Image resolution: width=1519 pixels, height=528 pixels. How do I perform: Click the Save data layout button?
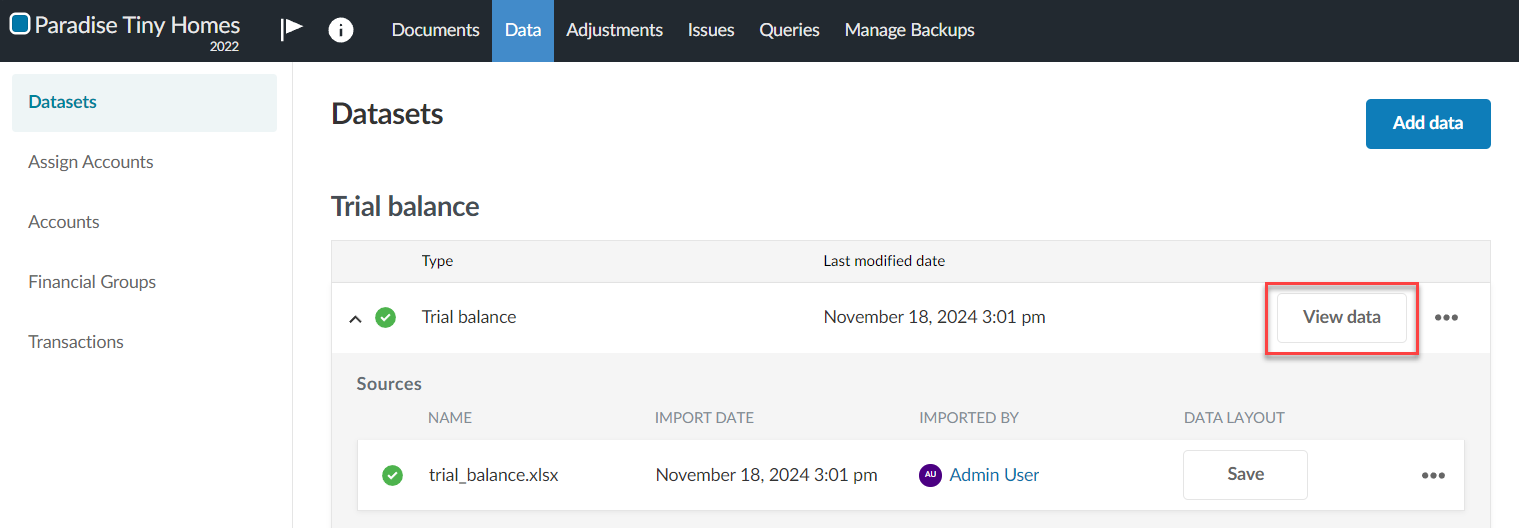(x=1245, y=475)
